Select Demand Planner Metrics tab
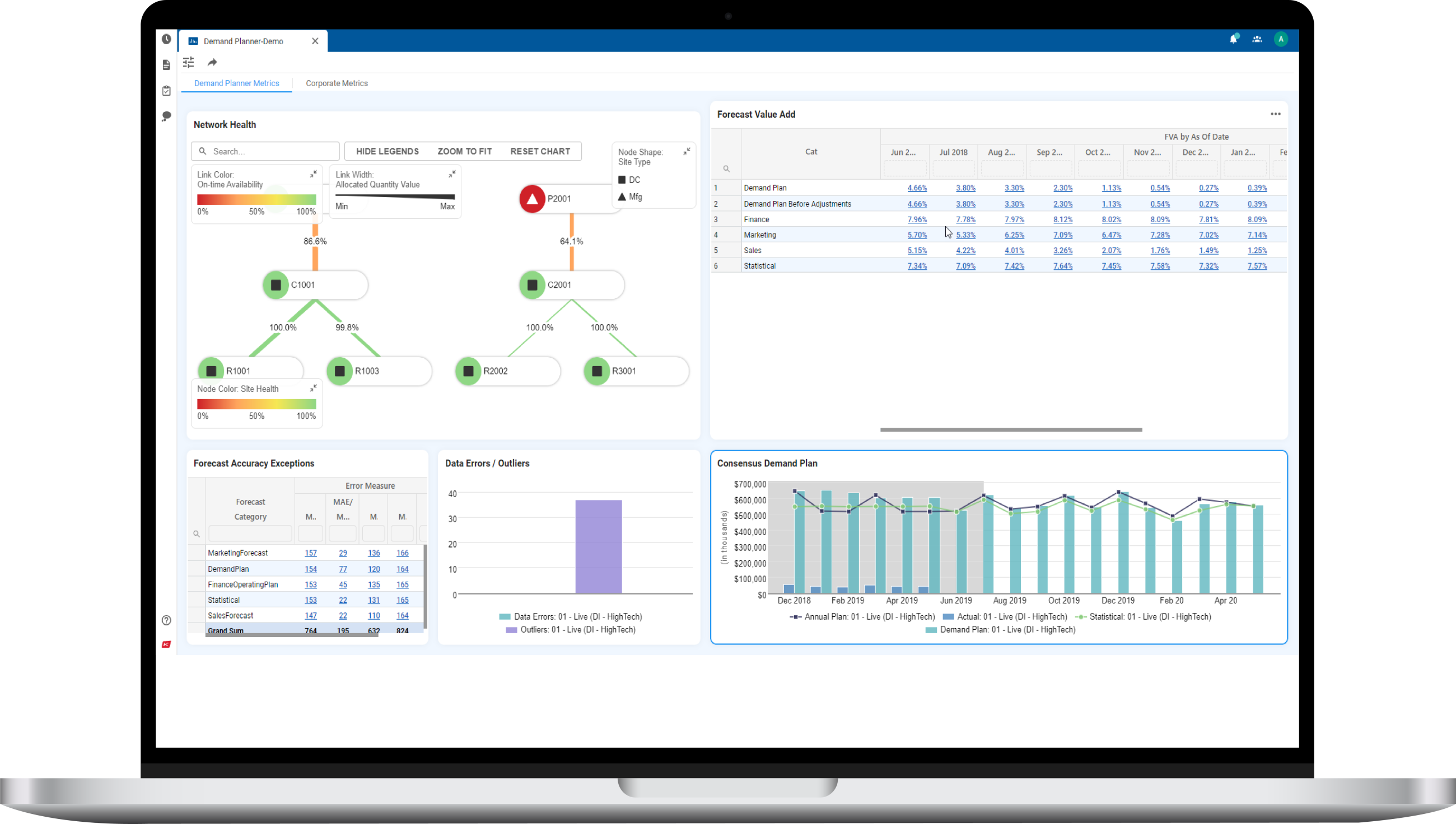 (x=237, y=83)
